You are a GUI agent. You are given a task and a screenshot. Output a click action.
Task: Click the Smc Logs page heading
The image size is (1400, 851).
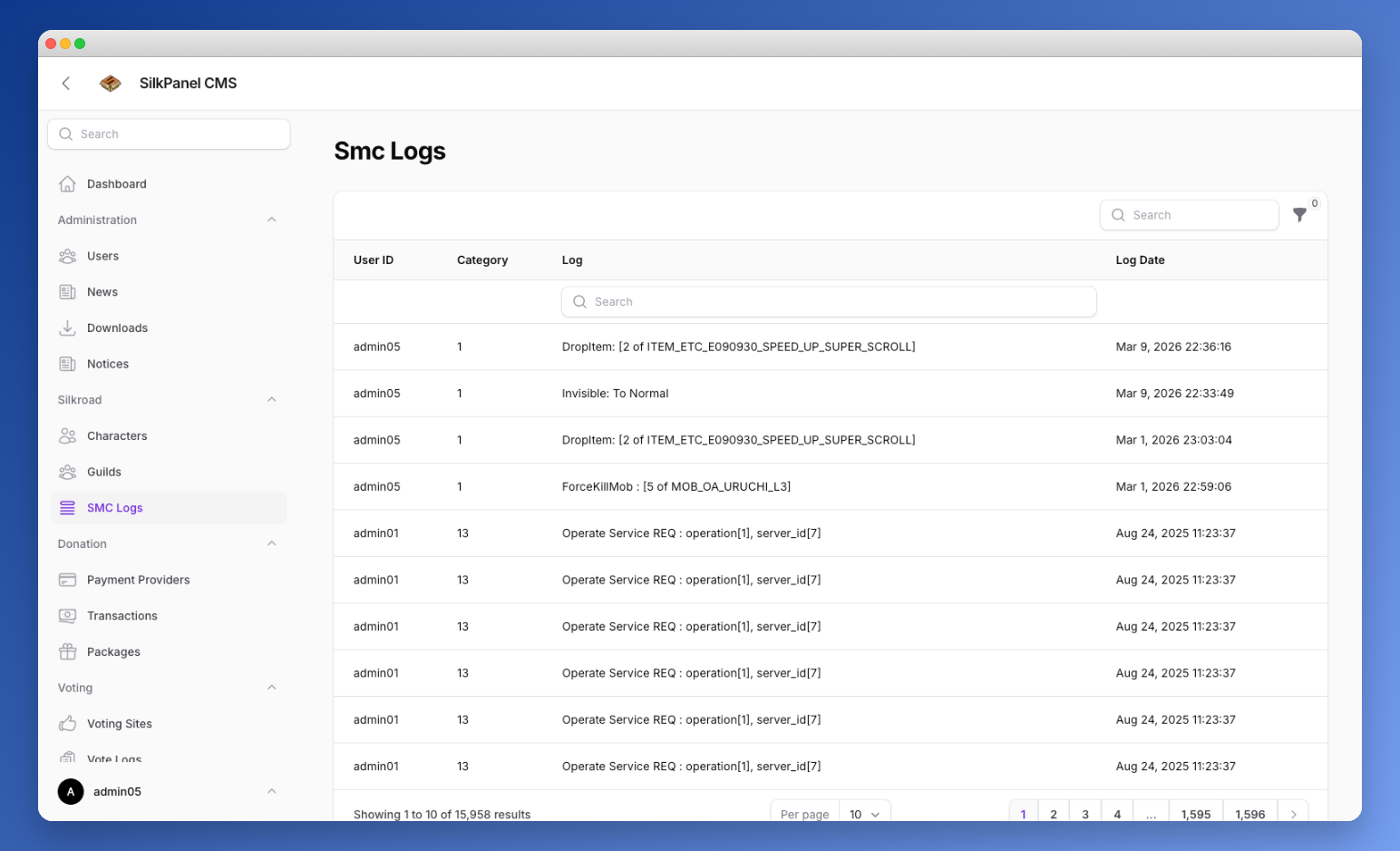[390, 151]
